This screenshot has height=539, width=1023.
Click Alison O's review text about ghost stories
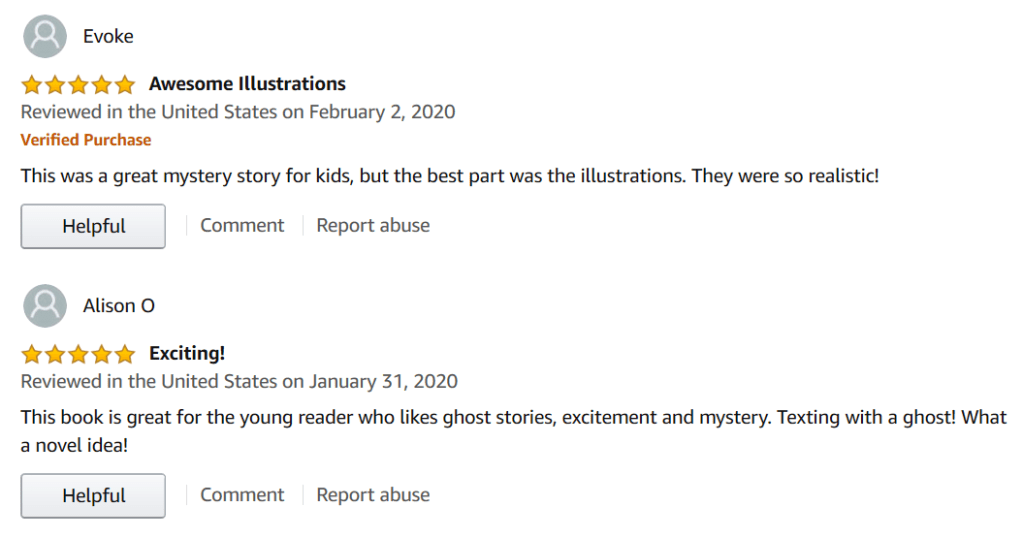coord(513,418)
